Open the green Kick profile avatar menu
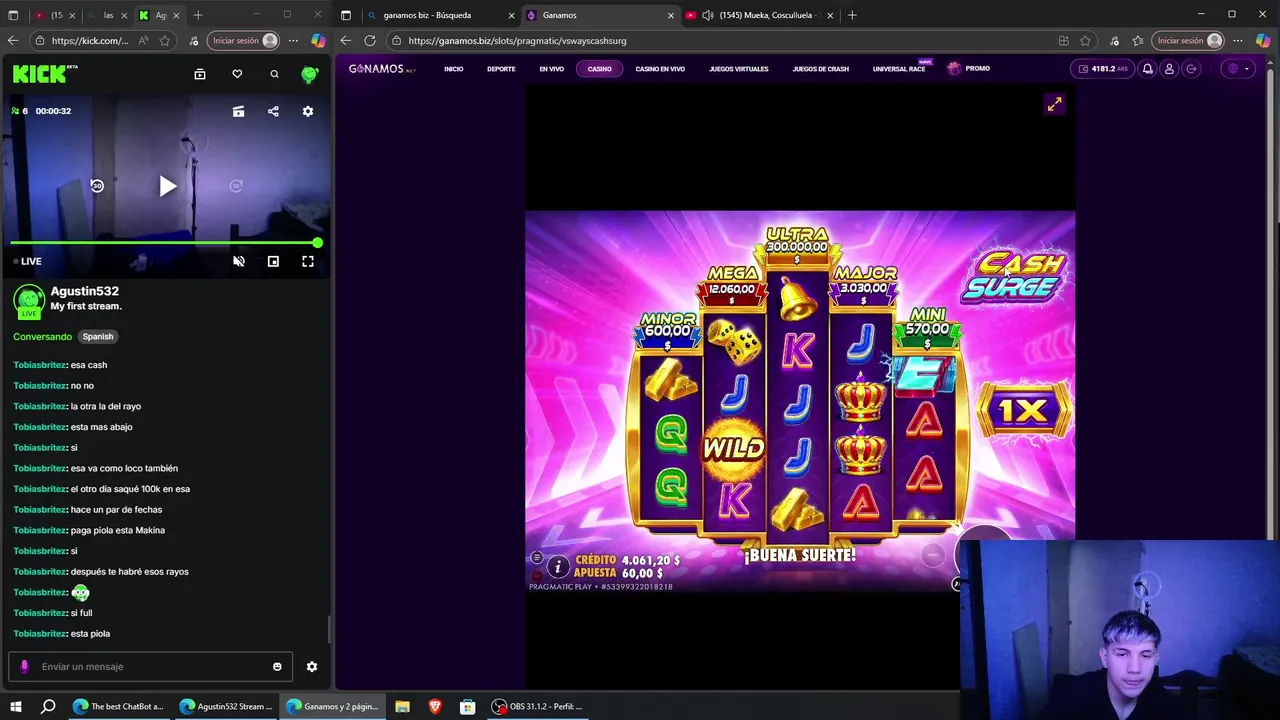 click(x=310, y=74)
